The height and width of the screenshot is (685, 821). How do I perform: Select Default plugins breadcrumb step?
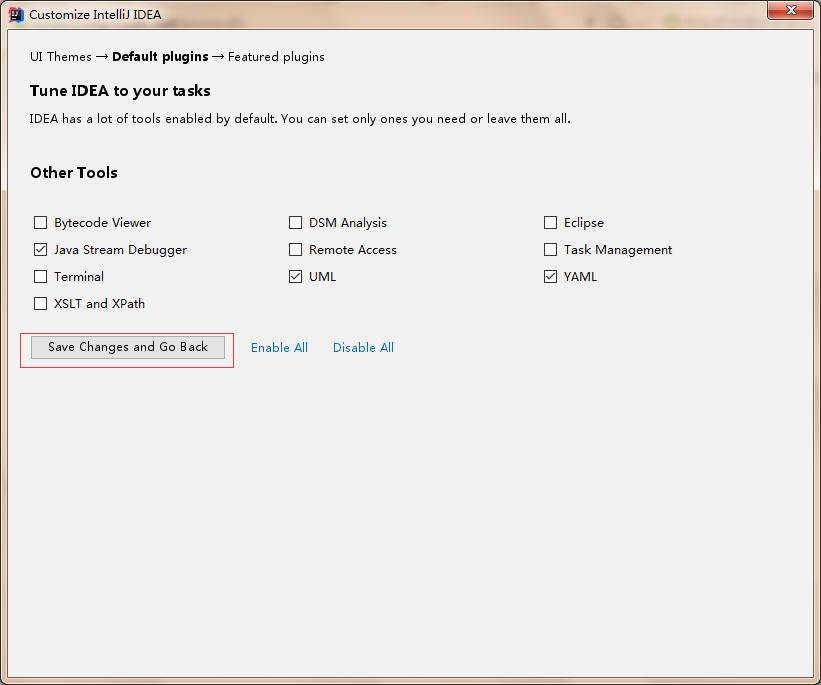pos(160,57)
